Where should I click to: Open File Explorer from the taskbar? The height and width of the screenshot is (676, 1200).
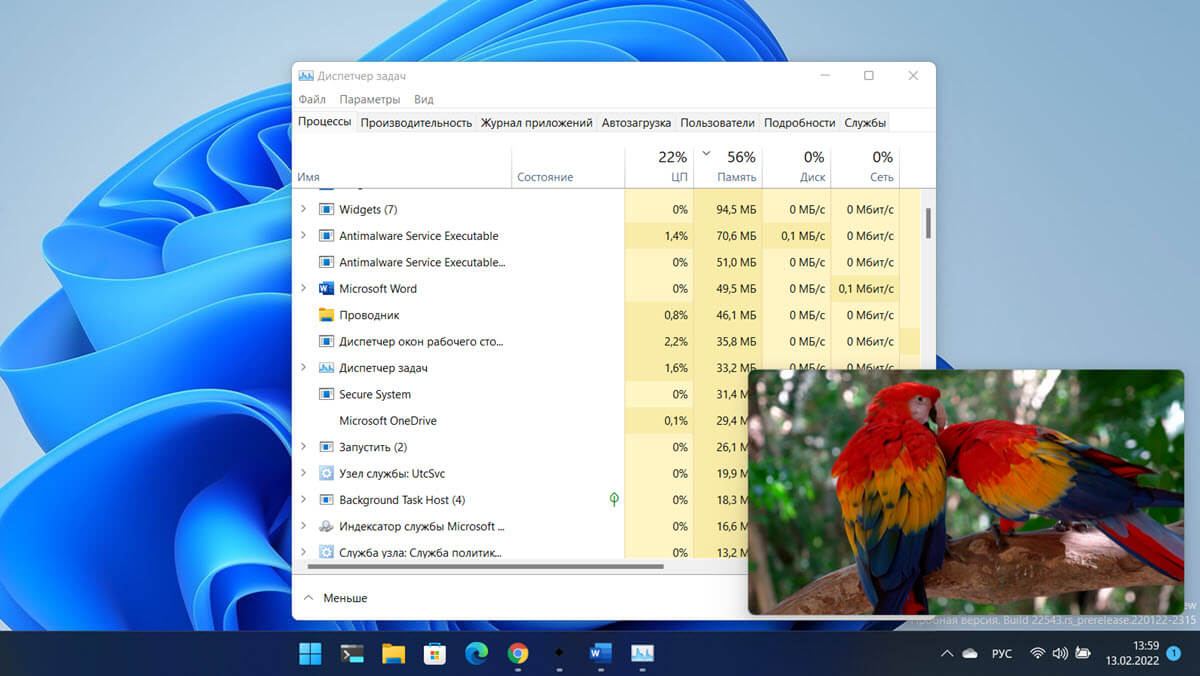pos(393,654)
